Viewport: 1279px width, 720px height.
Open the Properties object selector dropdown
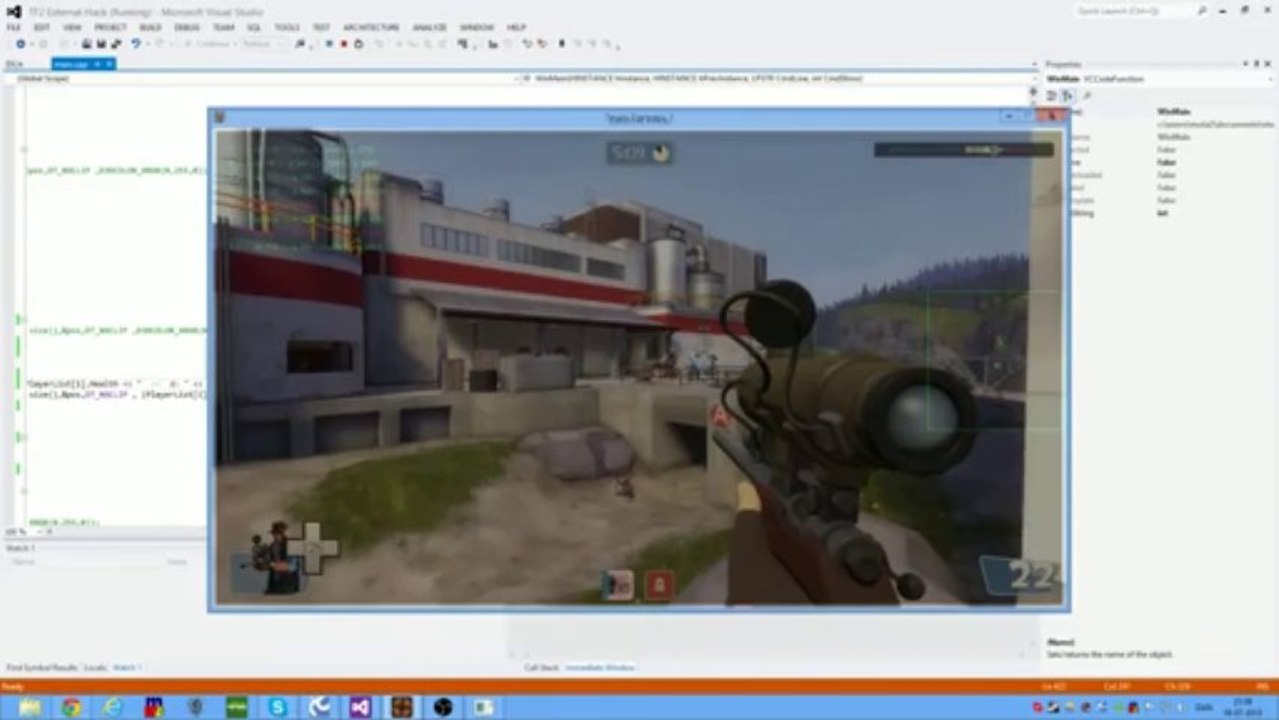point(1160,79)
